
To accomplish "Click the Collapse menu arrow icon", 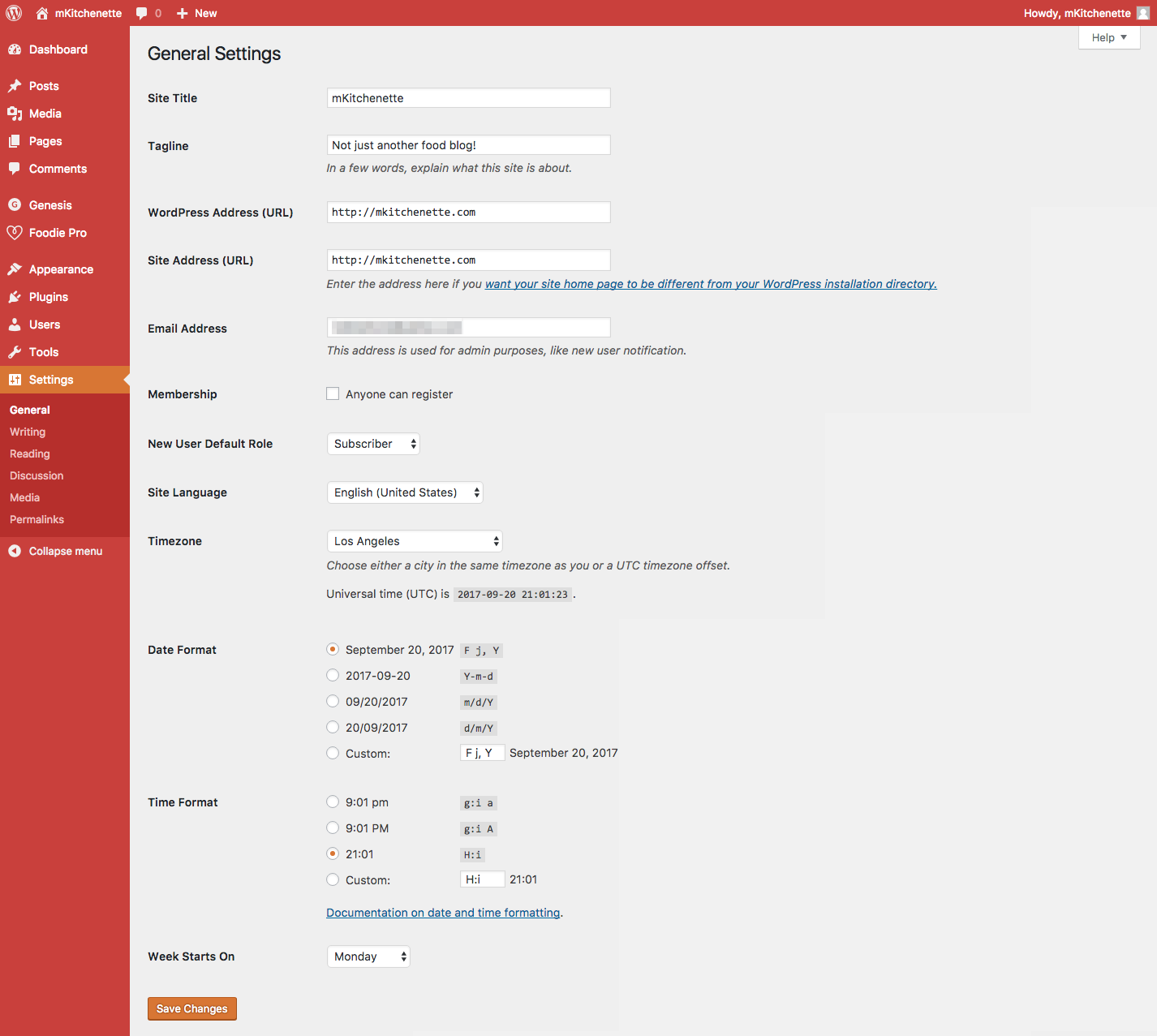I will [15, 551].
